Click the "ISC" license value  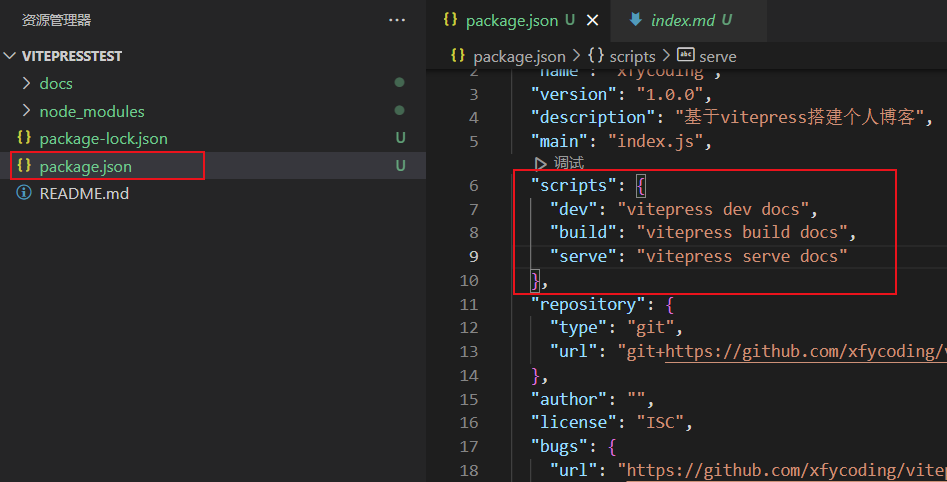coord(661,422)
